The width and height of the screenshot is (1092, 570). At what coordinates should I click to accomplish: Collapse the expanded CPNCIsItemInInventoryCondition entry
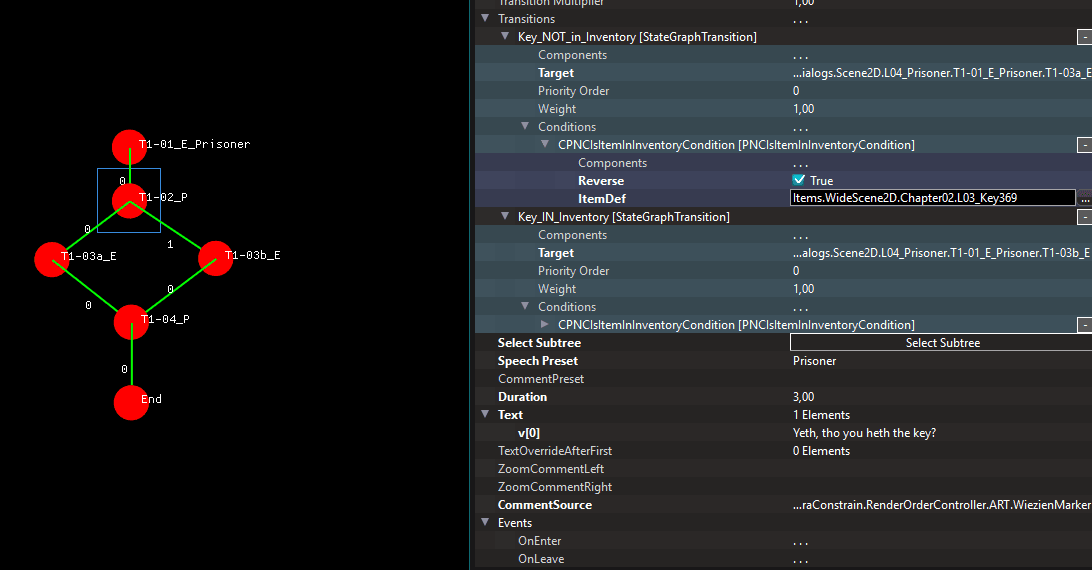click(x=545, y=144)
